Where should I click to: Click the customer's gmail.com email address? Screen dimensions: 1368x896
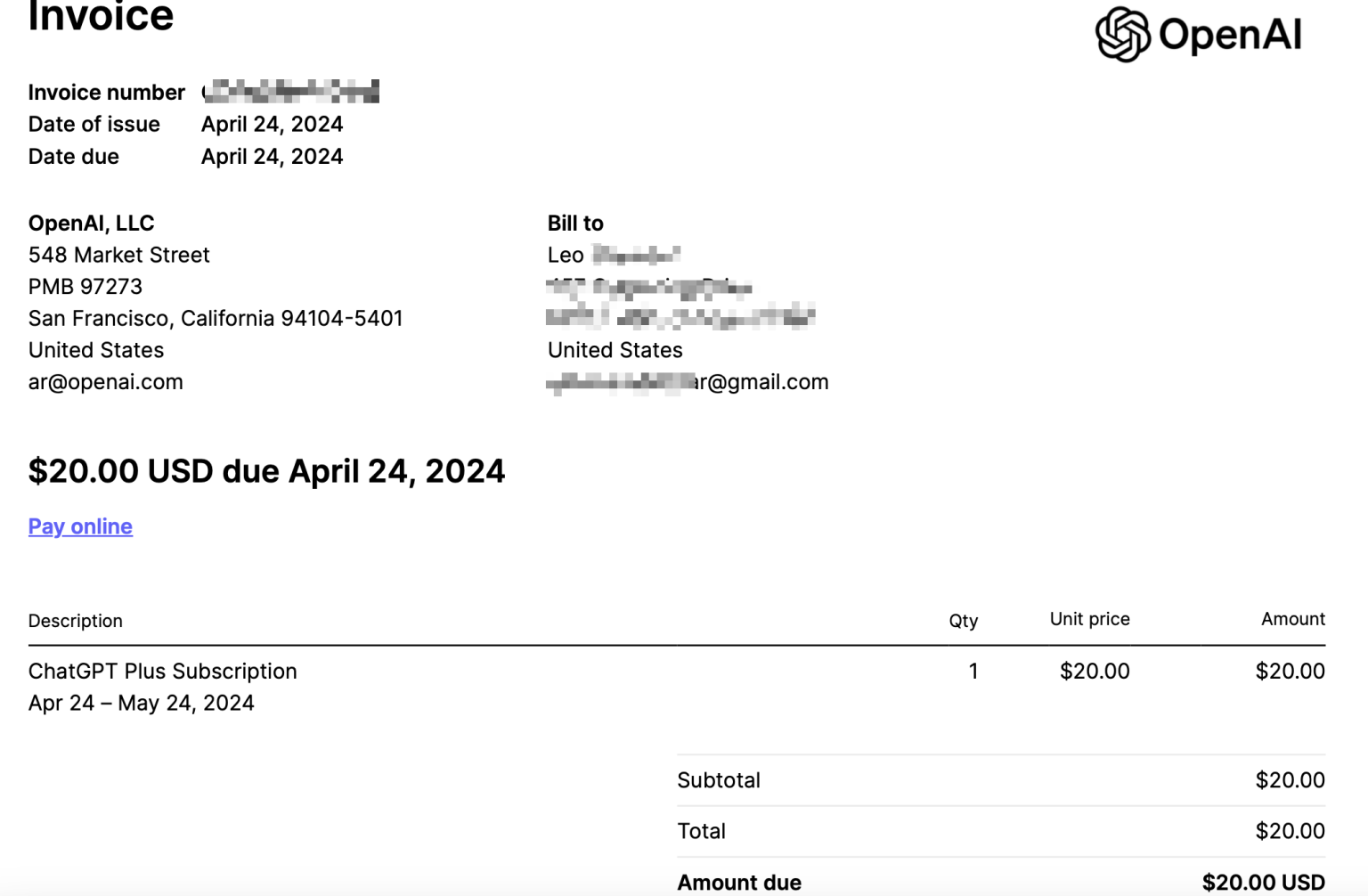pos(688,382)
